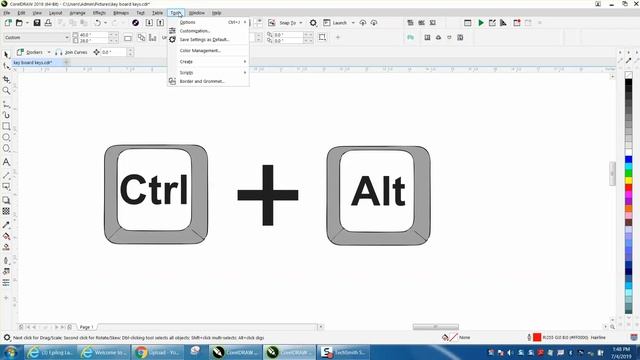640x360 pixels.
Task: Click the Search content circular icon
Action: point(136,23)
